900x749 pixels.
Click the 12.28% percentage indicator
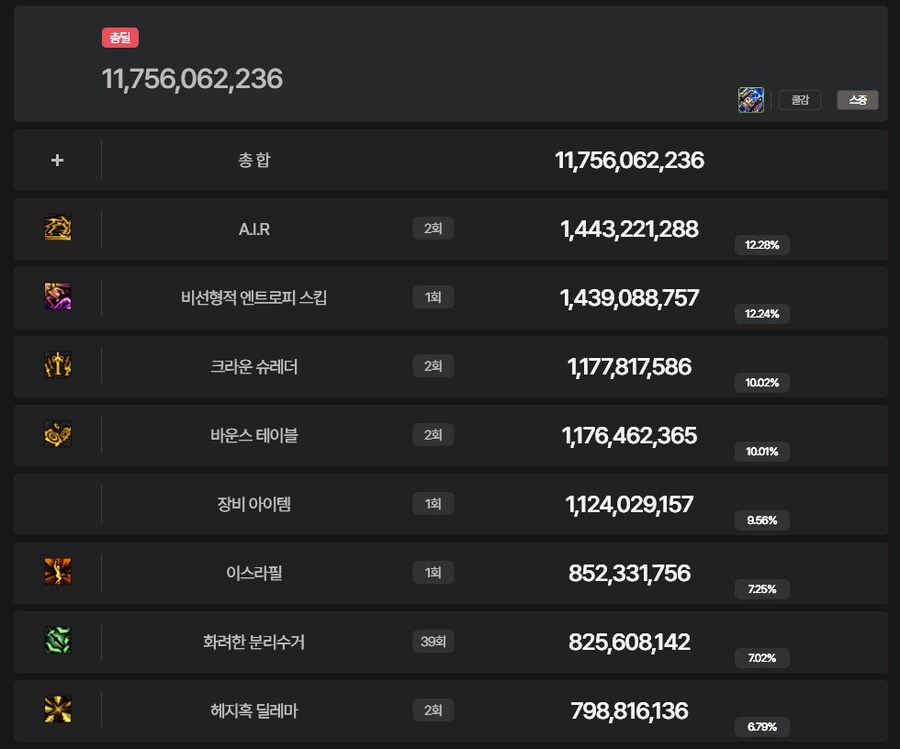point(762,245)
